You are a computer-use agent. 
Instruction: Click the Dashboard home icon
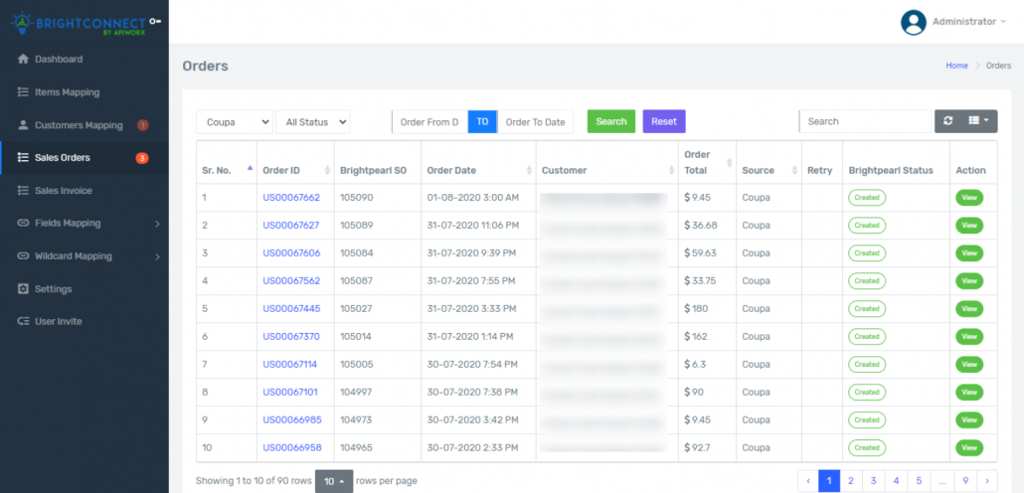coord(23,59)
